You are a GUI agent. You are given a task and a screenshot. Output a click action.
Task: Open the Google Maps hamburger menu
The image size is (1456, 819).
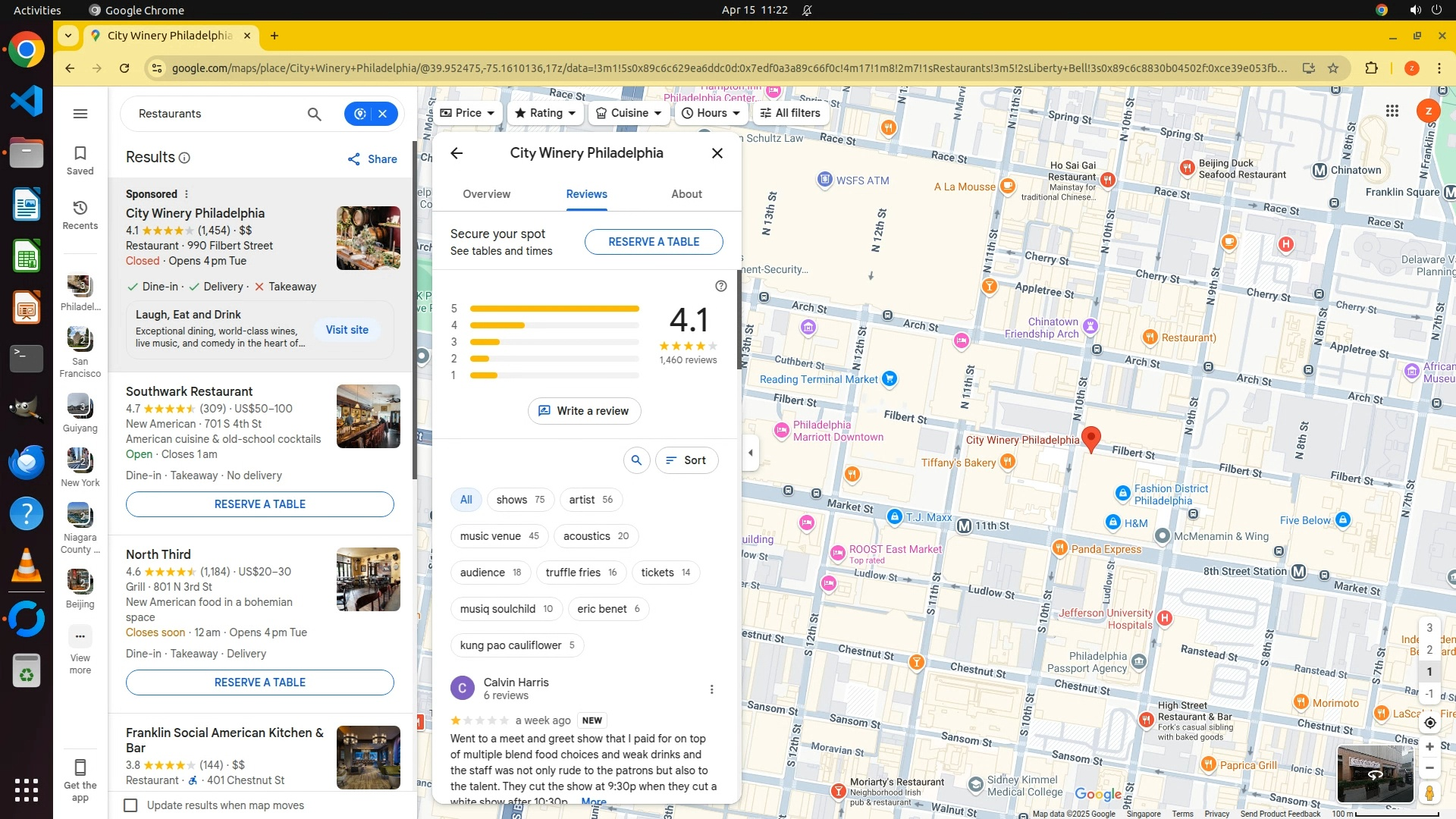(80, 114)
